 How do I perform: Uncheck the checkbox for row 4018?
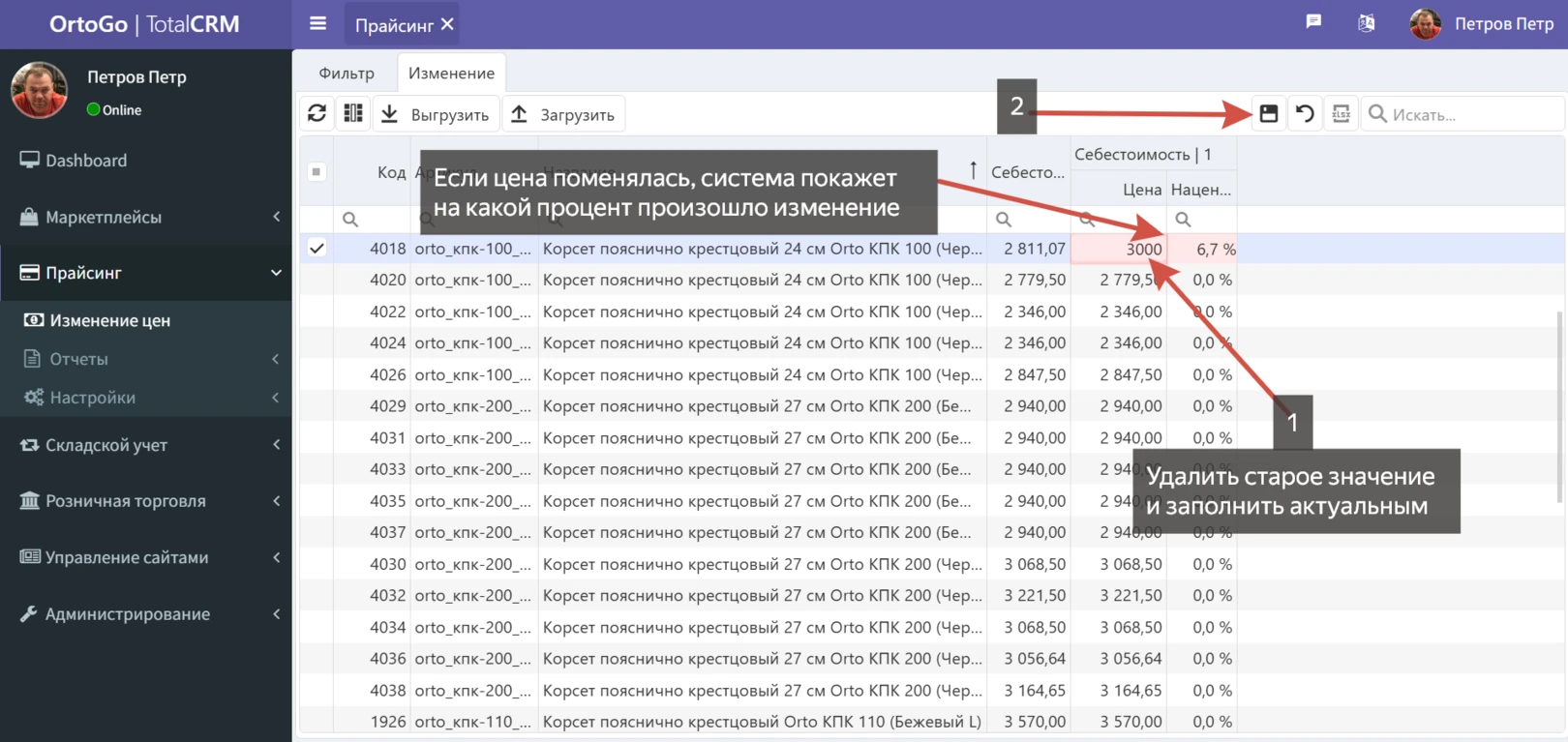317,249
